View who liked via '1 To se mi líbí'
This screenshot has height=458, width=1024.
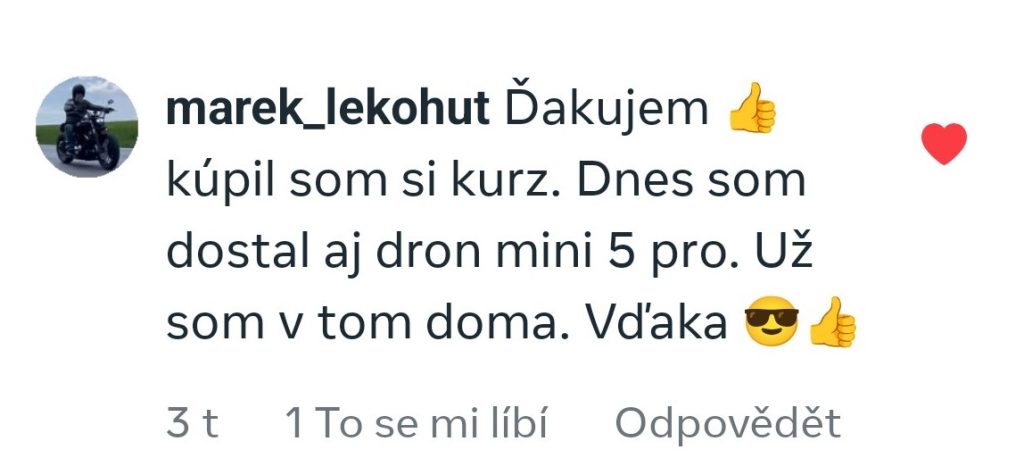(x=417, y=423)
